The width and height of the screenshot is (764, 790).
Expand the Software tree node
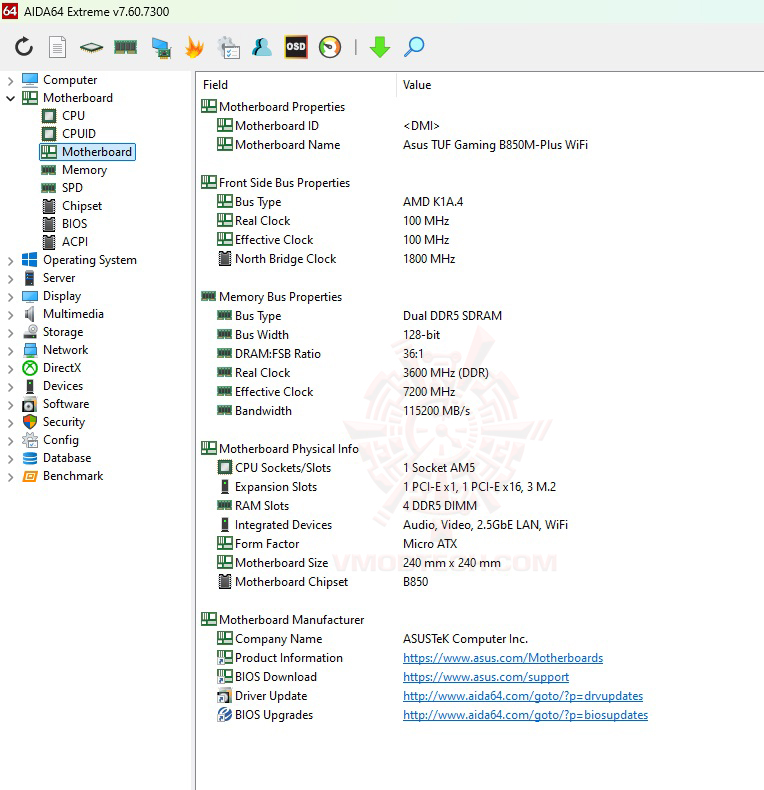[x=10, y=405]
